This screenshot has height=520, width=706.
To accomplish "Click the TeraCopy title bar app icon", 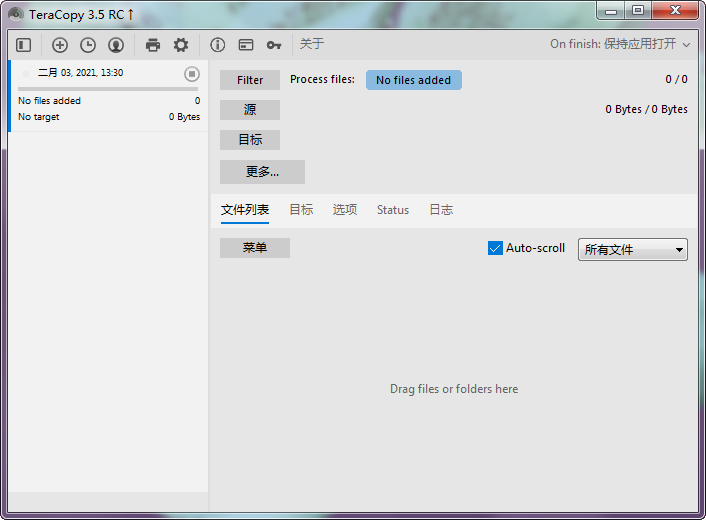I will pos(16,14).
